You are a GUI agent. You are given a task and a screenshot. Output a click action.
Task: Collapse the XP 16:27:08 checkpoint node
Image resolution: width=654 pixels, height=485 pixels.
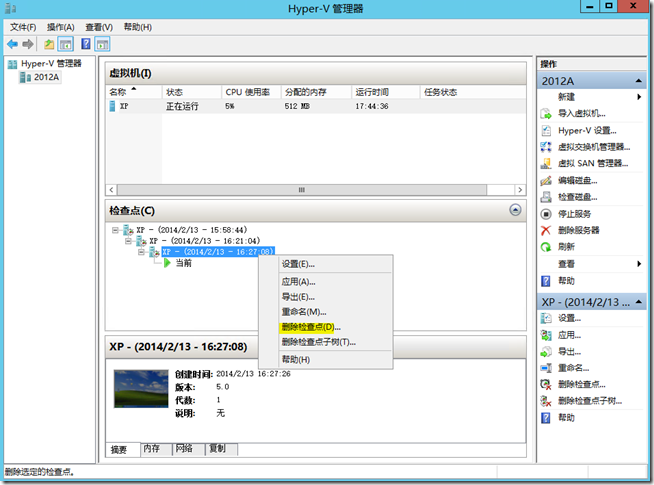(142, 252)
